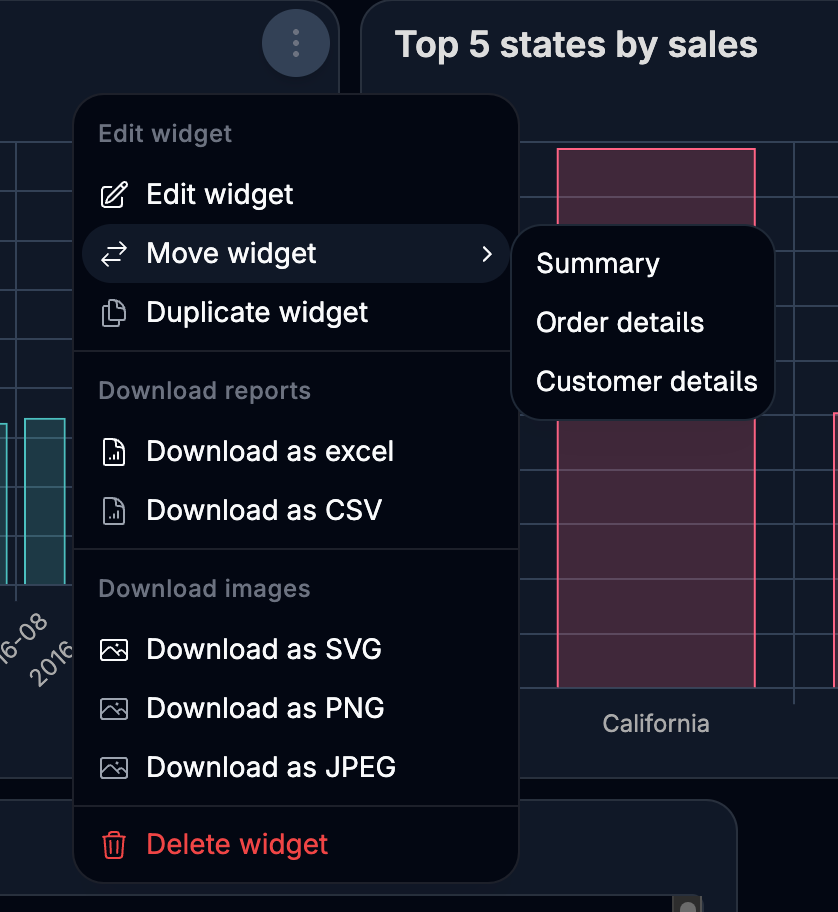The image size is (838, 912).
Task: Click the Download as JPEG image icon
Action: click(115, 768)
